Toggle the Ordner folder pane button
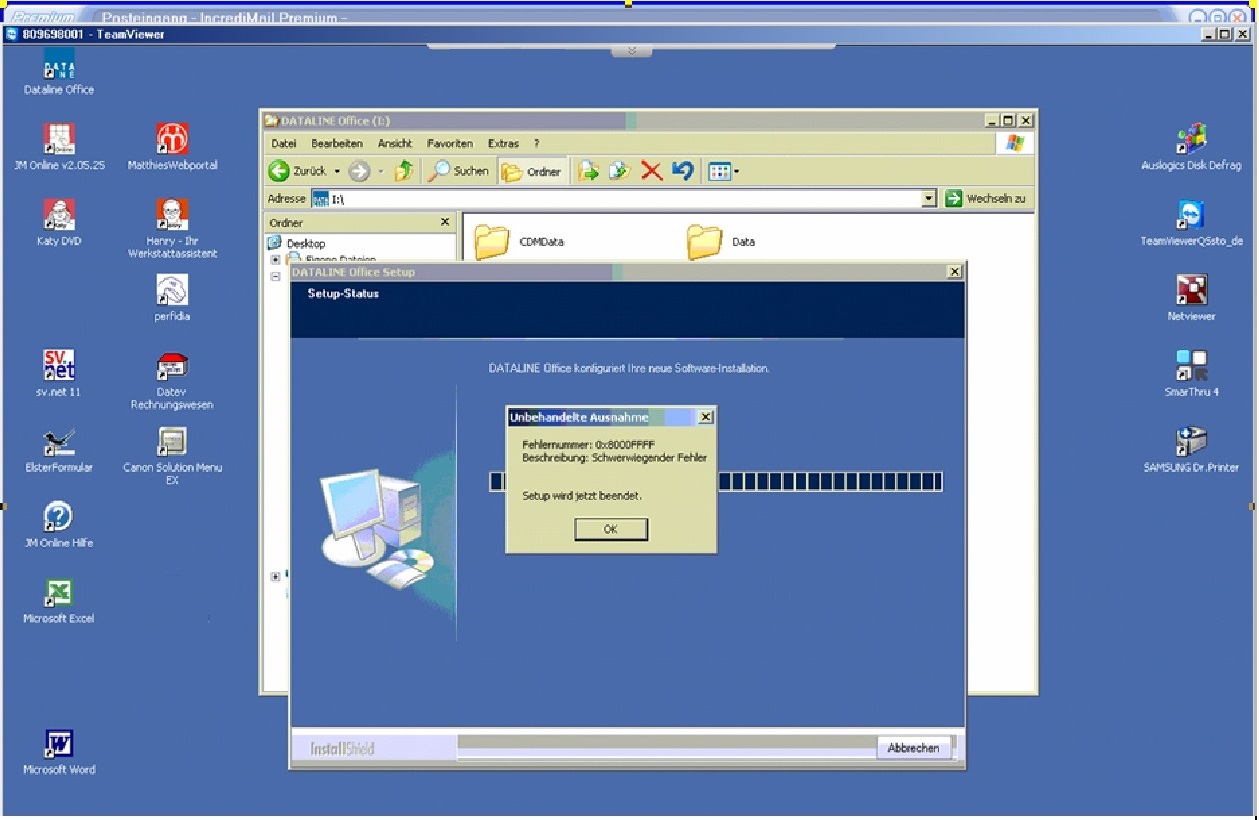Viewport: 1259px width, 820px height. click(532, 172)
